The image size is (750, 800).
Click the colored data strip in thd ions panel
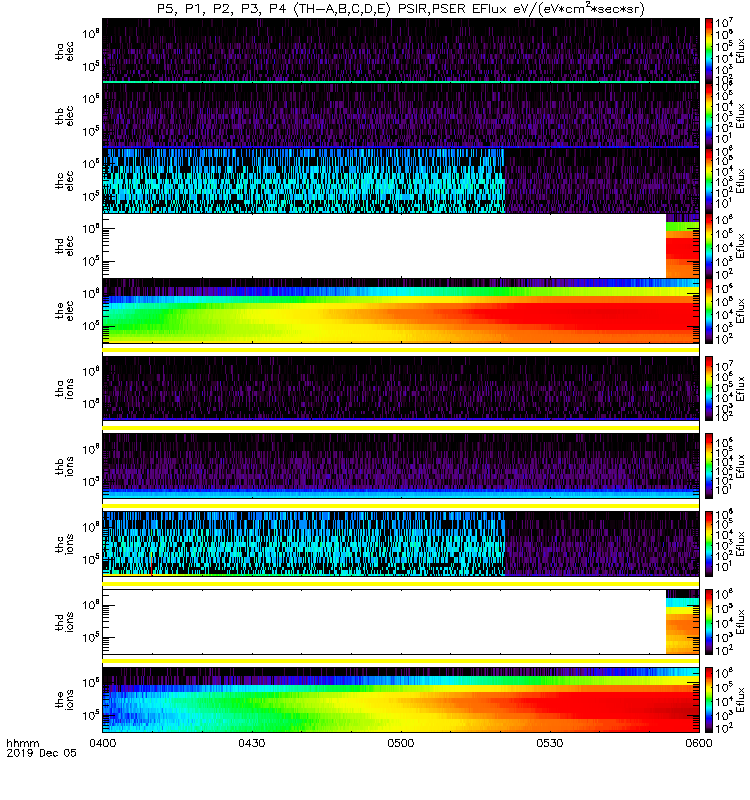click(x=682, y=622)
